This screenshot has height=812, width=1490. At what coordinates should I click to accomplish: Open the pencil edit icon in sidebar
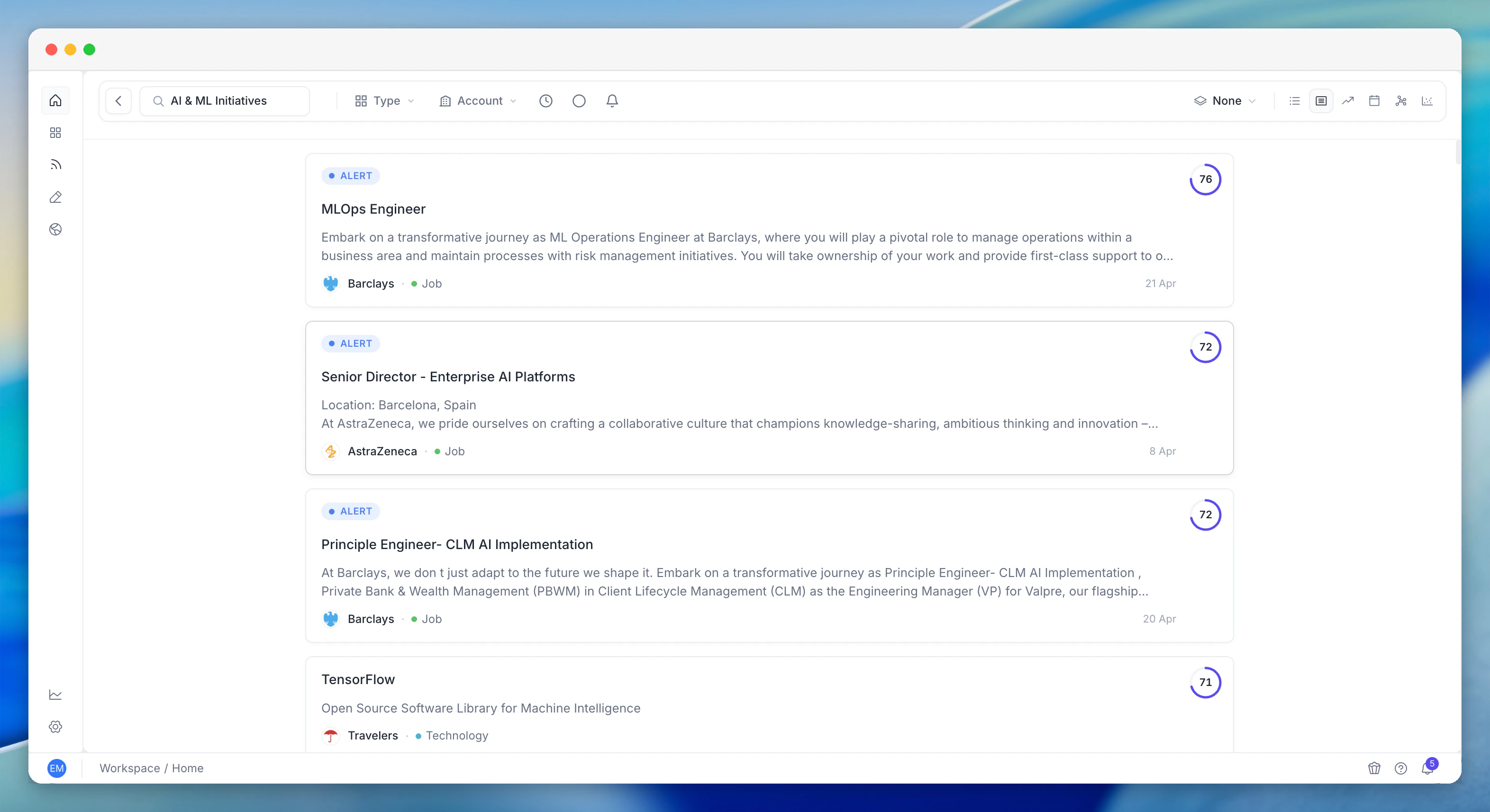tap(55, 197)
